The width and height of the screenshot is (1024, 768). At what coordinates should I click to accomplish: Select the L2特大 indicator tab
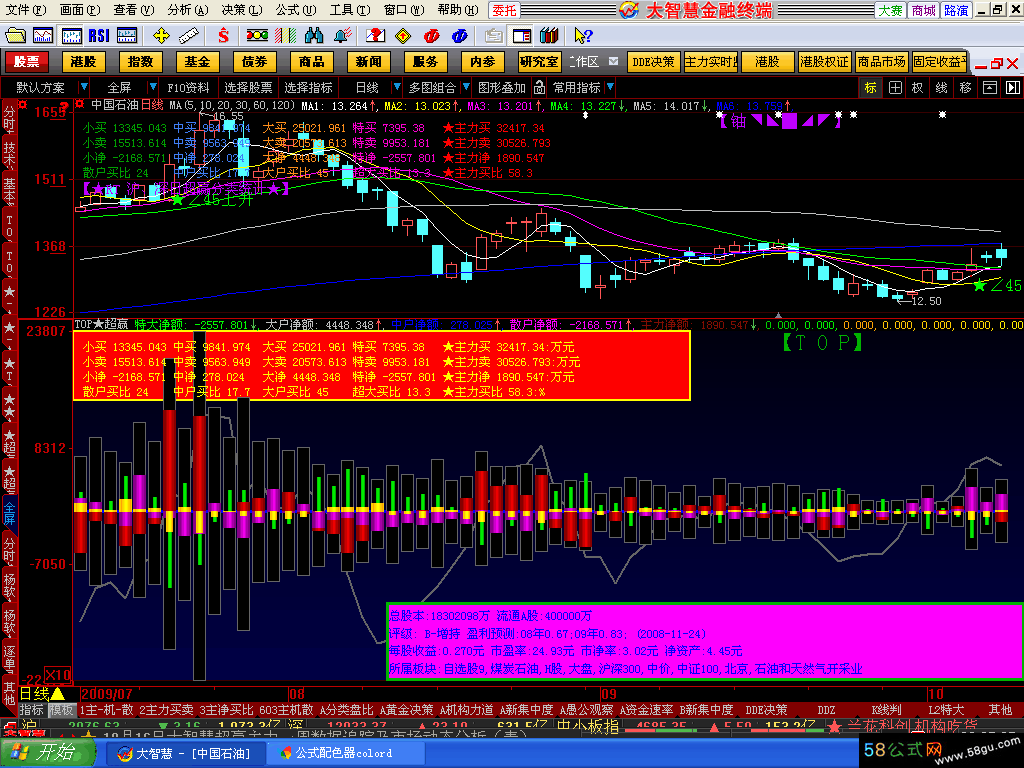click(946, 710)
